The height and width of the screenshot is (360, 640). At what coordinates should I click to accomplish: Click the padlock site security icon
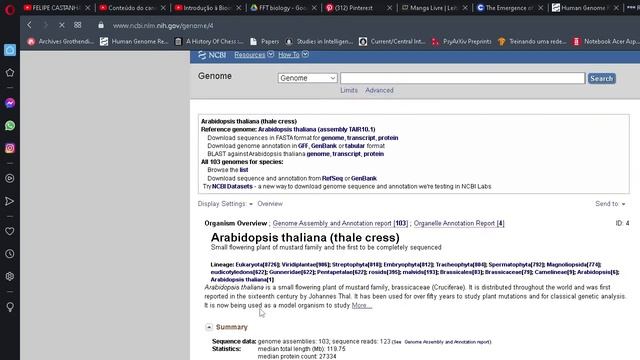click(x=101, y=25)
